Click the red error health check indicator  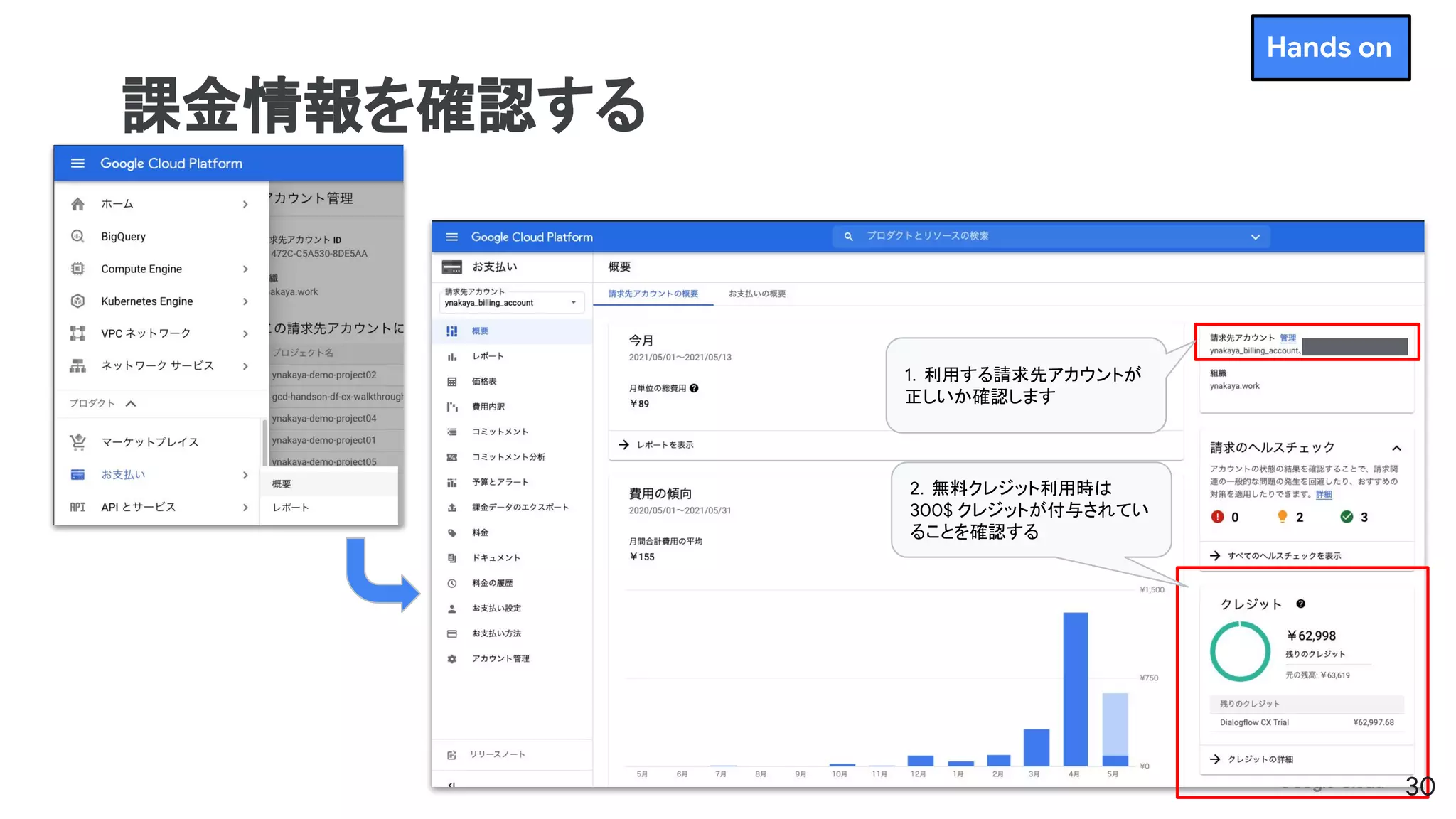pyautogui.click(x=1218, y=517)
